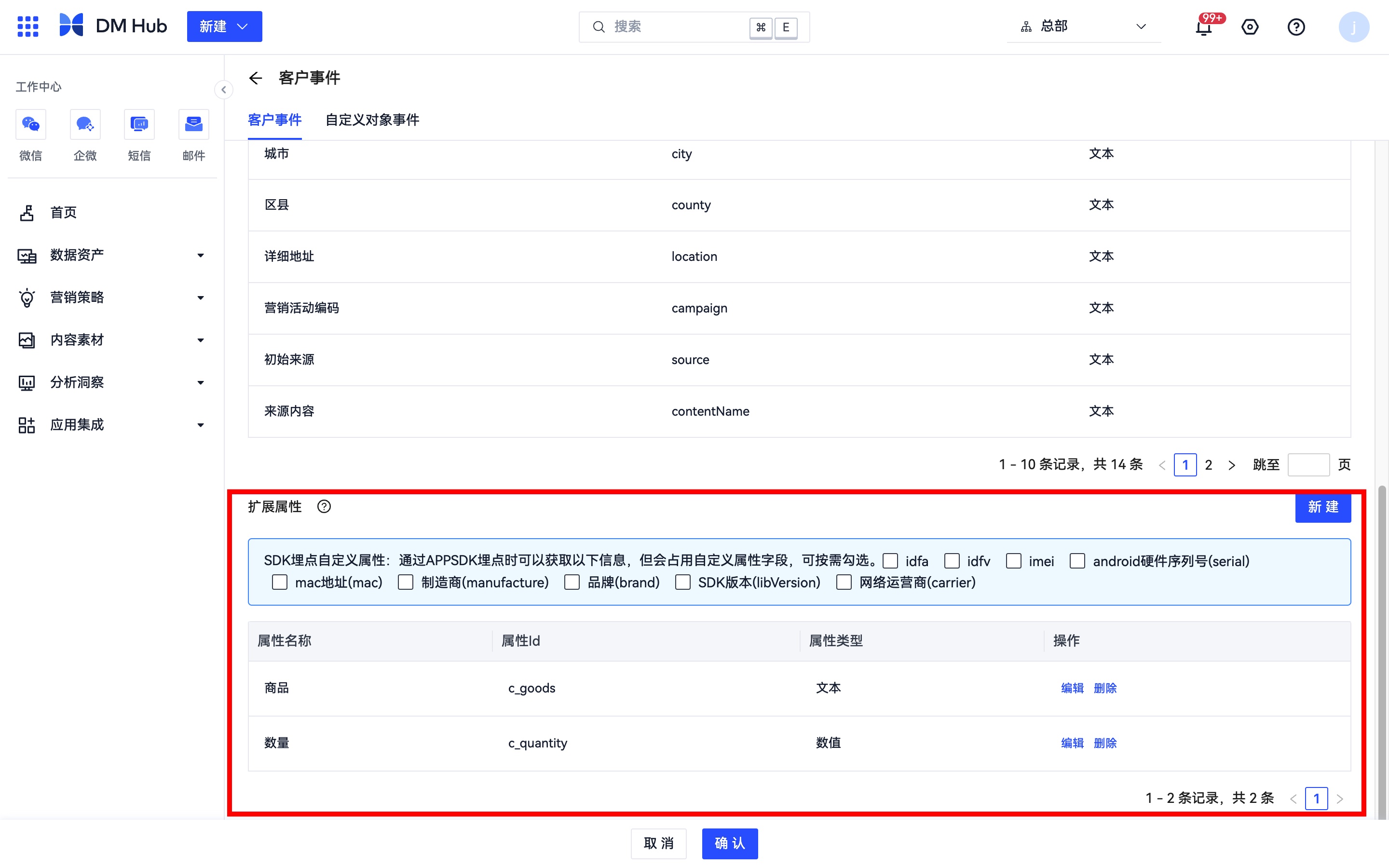Enable the imei checkbox
The width and height of the screenshot is (1389, 868).
(1014, 561)
